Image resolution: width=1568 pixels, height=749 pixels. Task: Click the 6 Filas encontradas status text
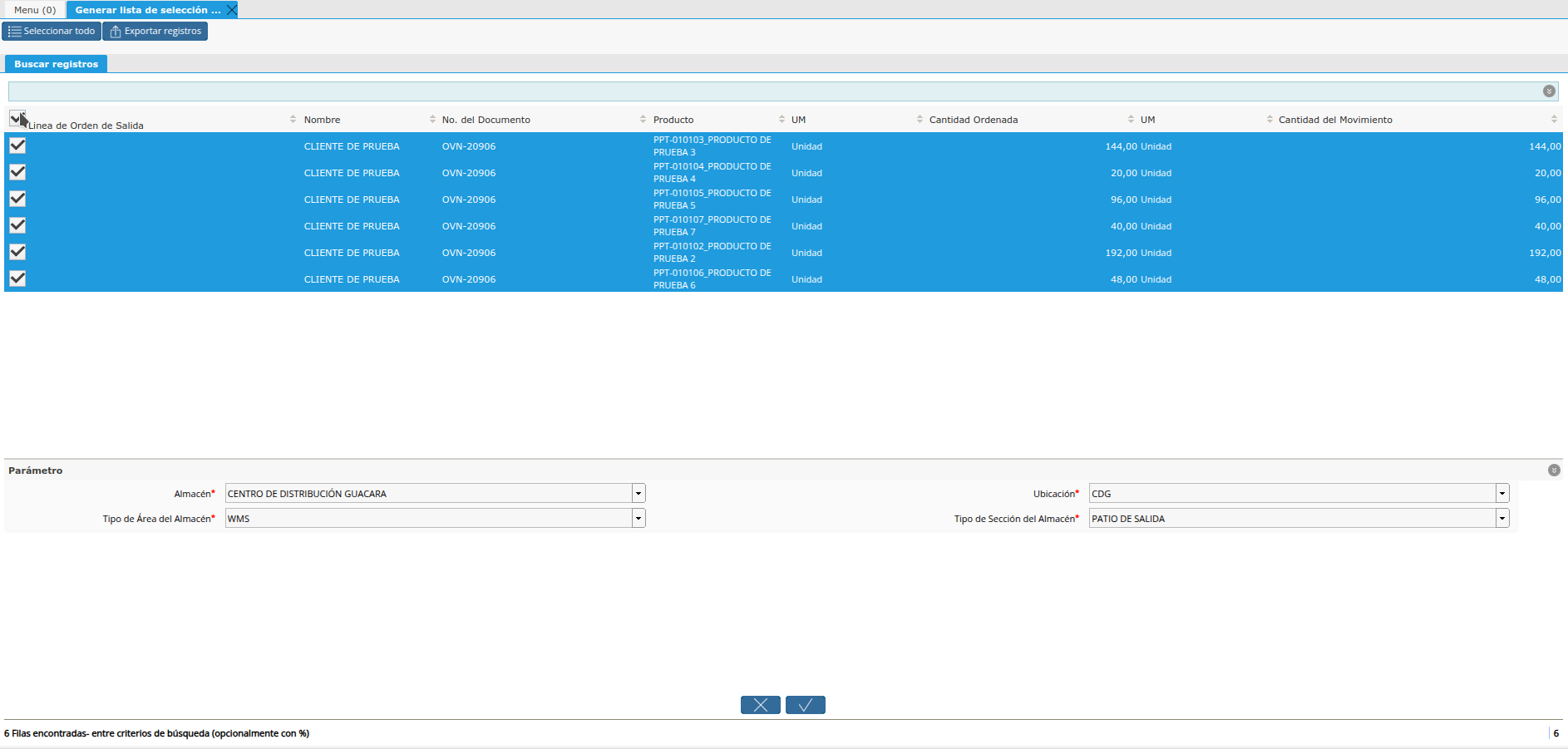click(156, 733)
